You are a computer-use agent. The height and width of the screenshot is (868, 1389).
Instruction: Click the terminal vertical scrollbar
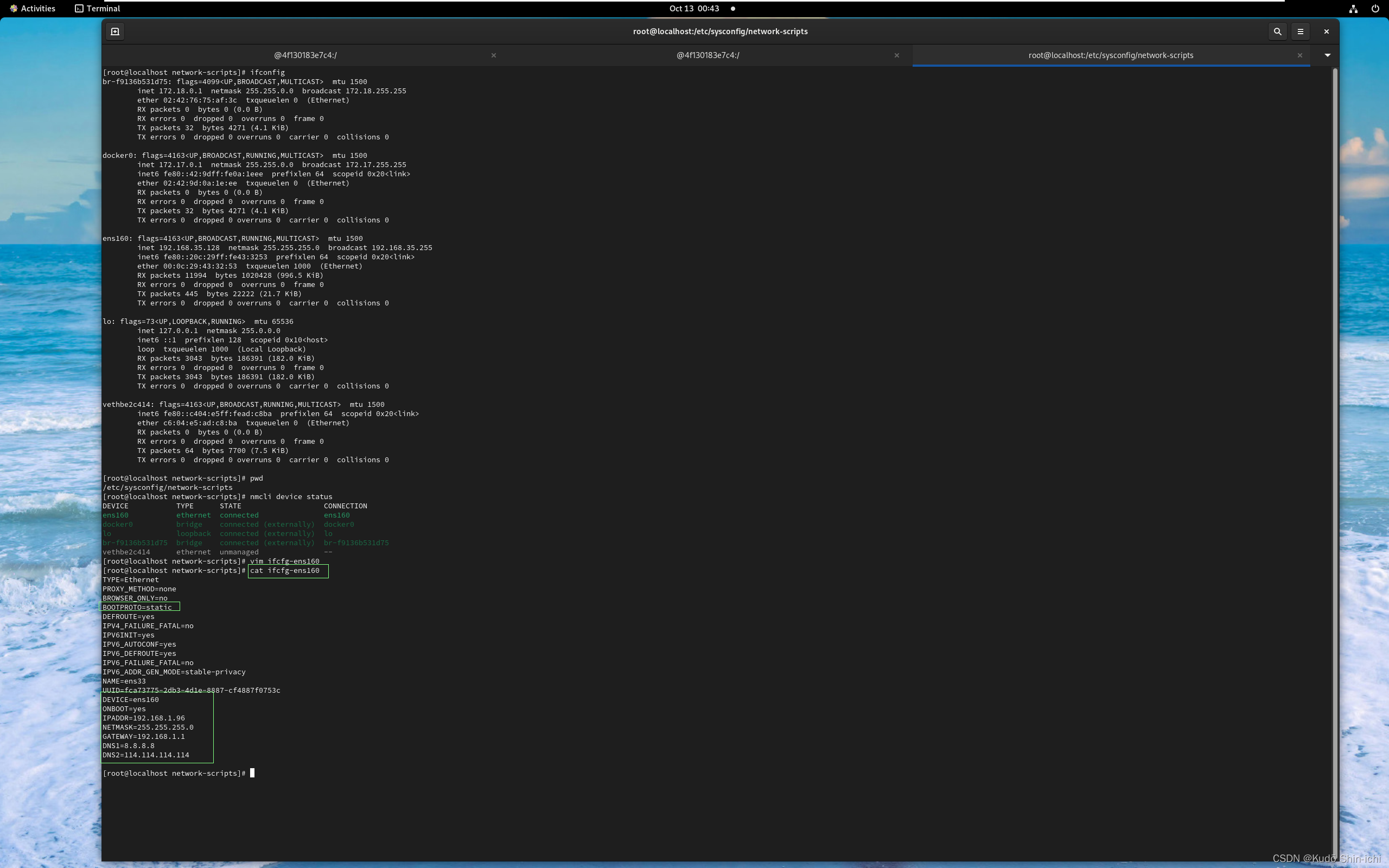pyautogui.click(x=1335, y=463)
